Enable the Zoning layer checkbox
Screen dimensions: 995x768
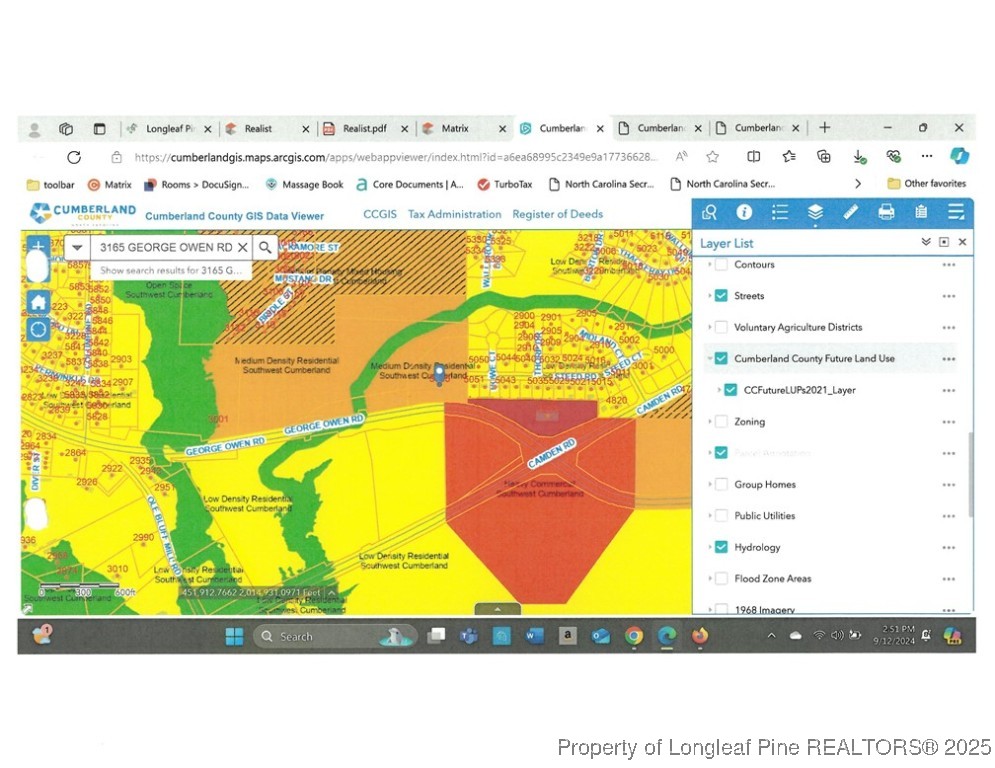721,422
